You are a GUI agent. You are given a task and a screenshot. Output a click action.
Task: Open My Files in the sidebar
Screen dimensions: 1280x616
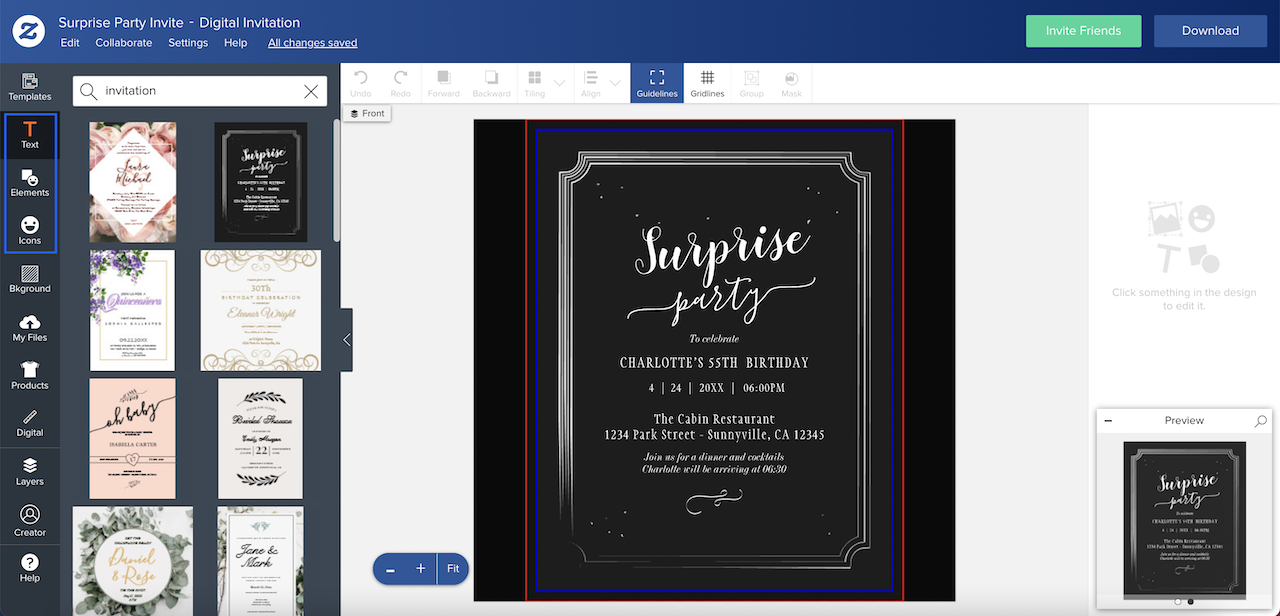click(x=30, y=327)
